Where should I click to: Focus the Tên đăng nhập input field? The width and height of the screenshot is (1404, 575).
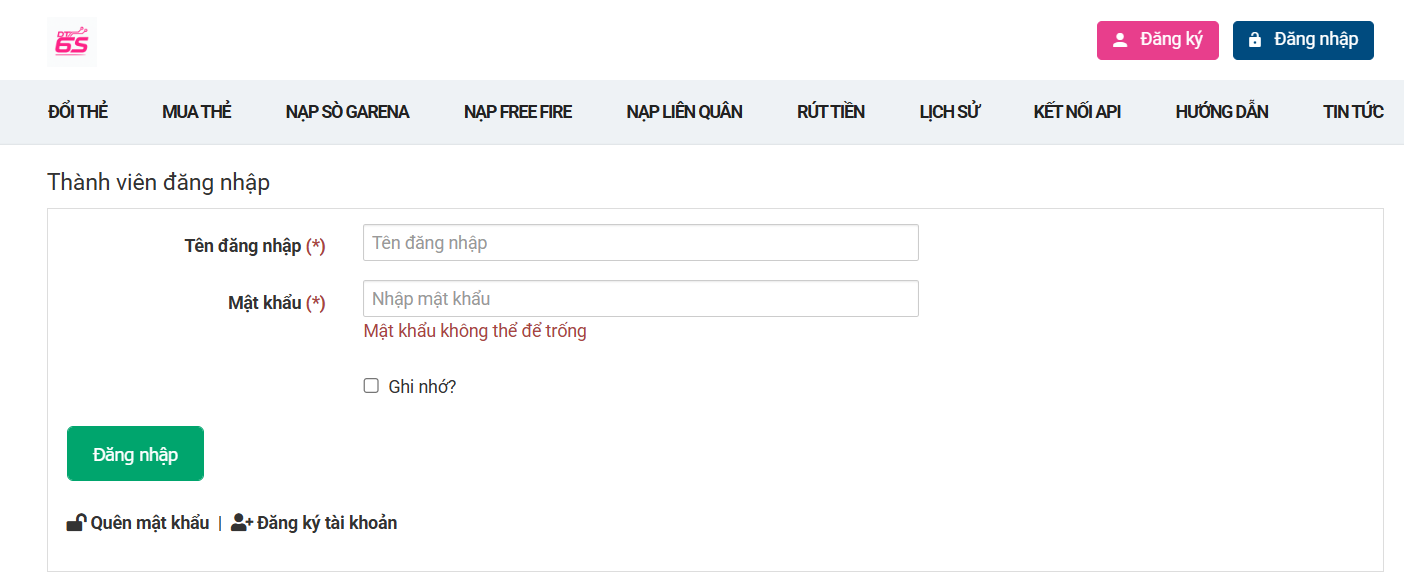click(640, 243)
